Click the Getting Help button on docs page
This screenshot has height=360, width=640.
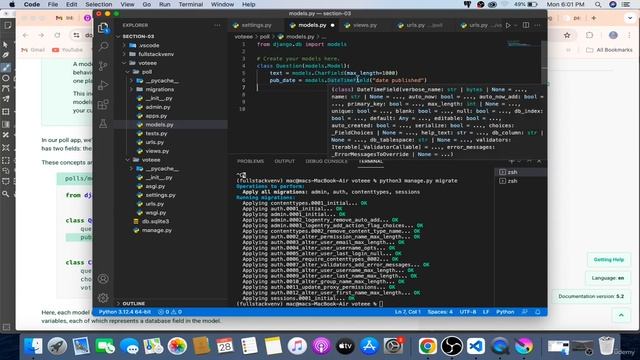609,260
